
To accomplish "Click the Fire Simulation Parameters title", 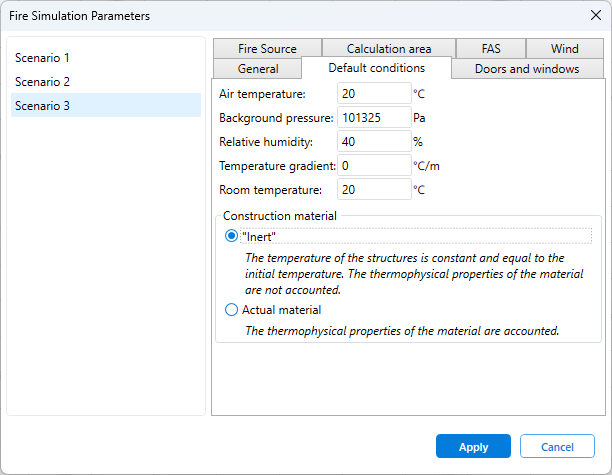I will coord(79,16).
